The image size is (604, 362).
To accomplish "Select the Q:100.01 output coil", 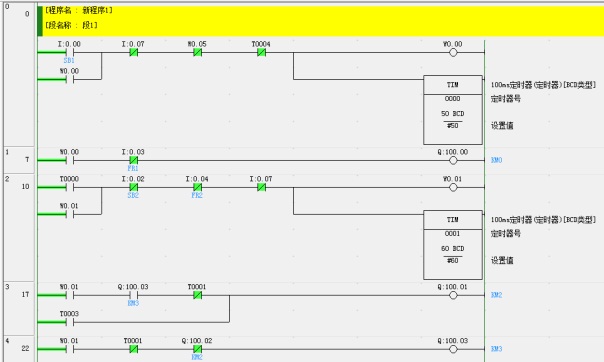I will (453, 295).
